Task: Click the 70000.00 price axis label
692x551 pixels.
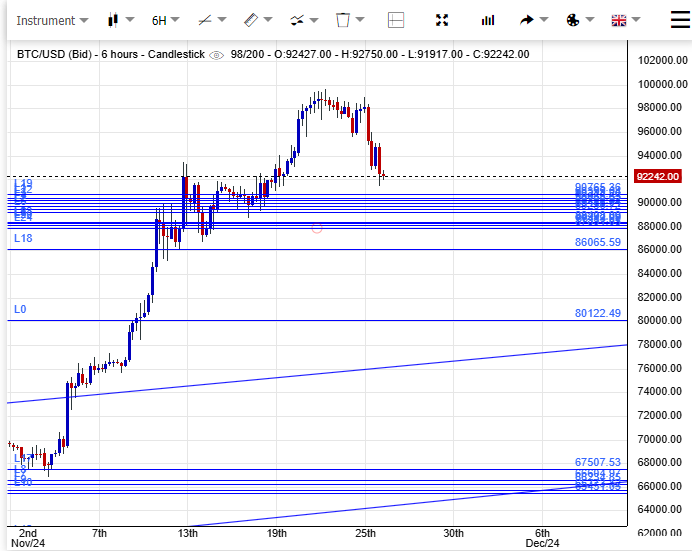Action: (x=660, y=439)
